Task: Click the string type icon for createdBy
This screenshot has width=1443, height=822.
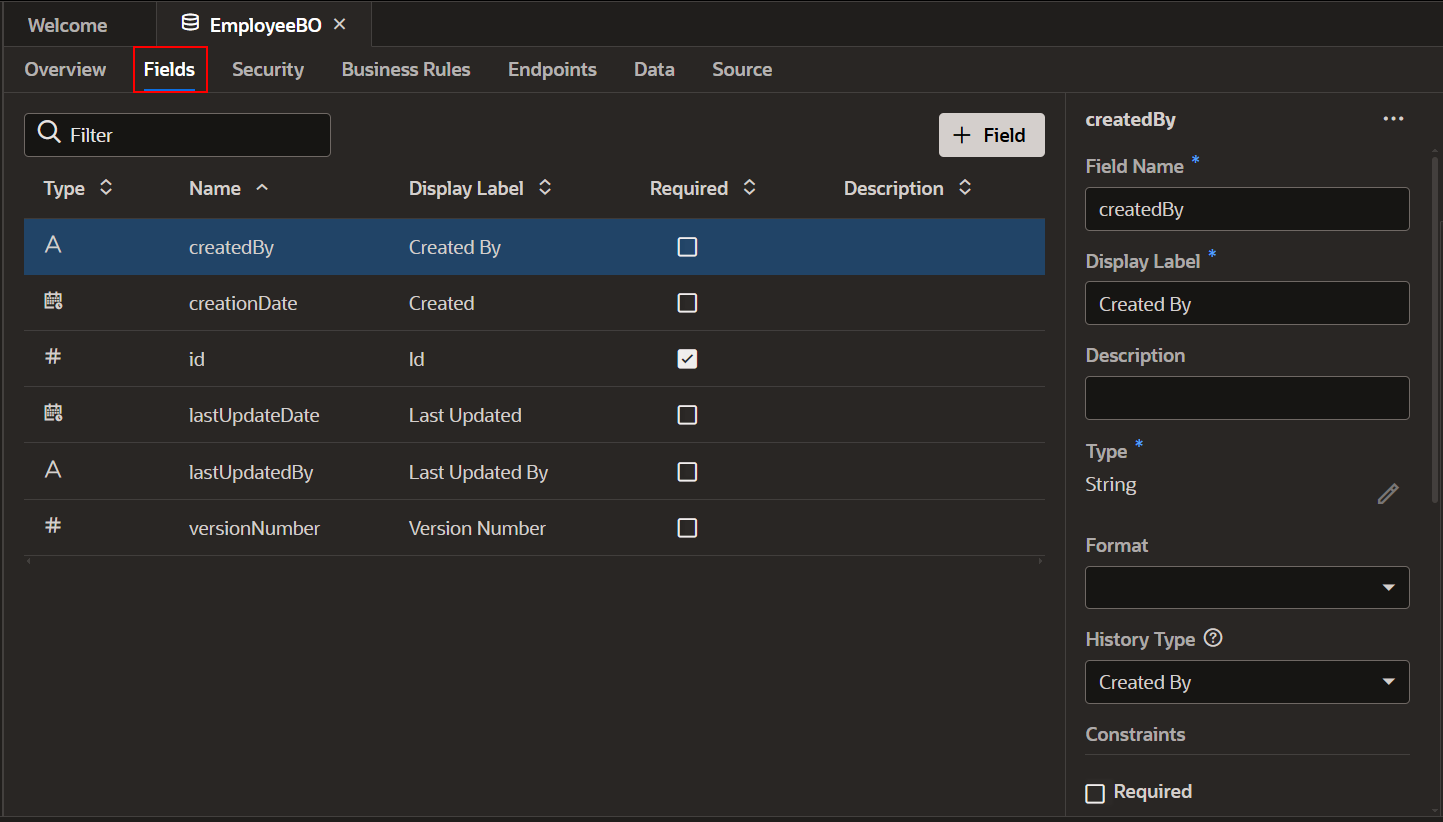Action: pos(53,245)
